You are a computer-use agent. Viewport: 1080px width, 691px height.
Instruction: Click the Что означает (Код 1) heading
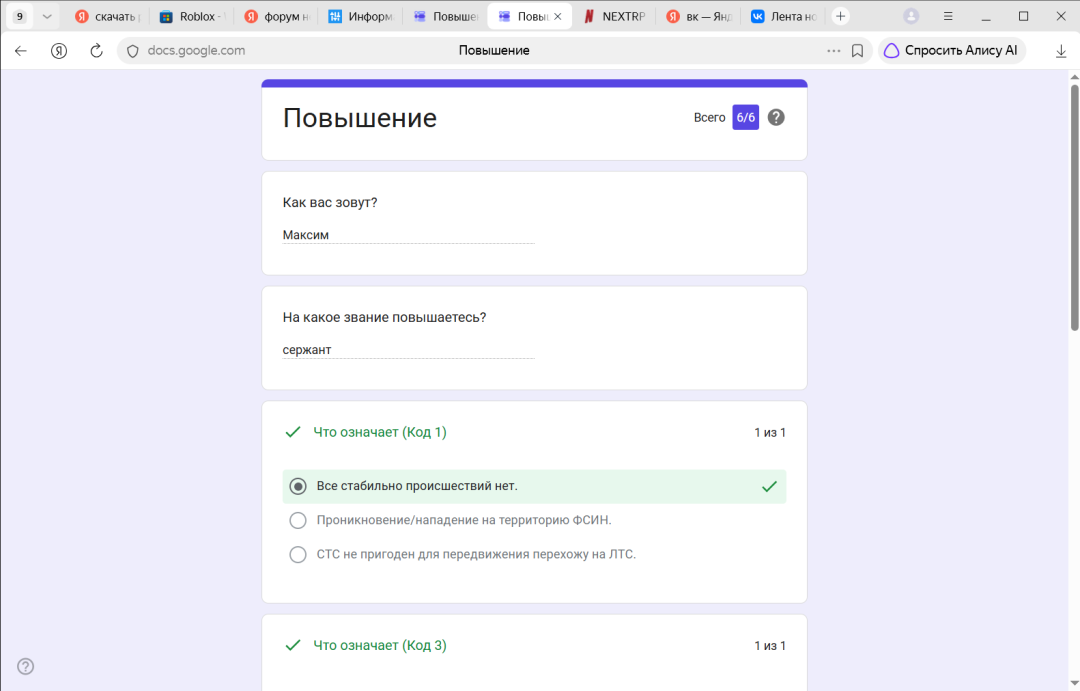(x=380, y=432)
